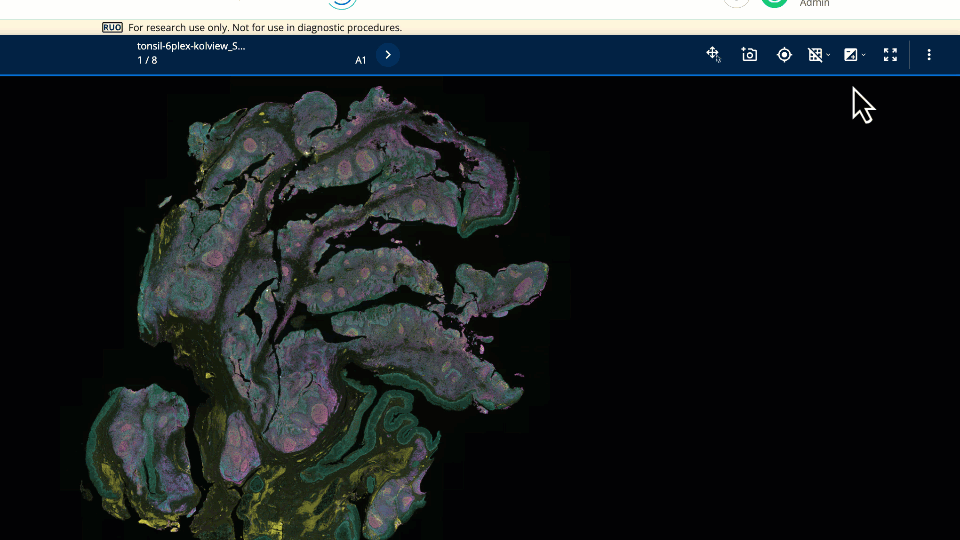Open the three-dot more options menu
Image resolution: width=960 pixels, height=540 pixels.
pyautogui.click(x=929, y=55)
